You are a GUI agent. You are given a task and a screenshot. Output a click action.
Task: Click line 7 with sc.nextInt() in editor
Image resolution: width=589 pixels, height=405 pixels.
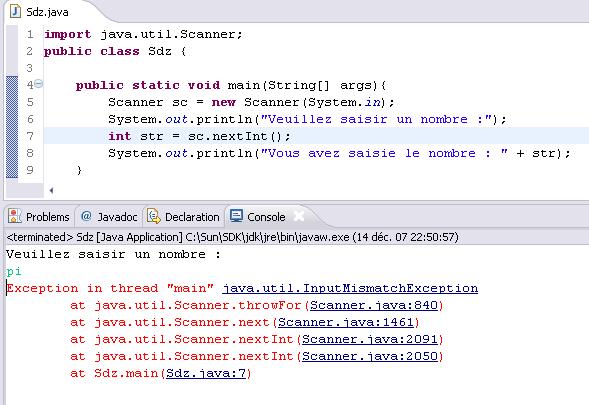coord(316,136)
